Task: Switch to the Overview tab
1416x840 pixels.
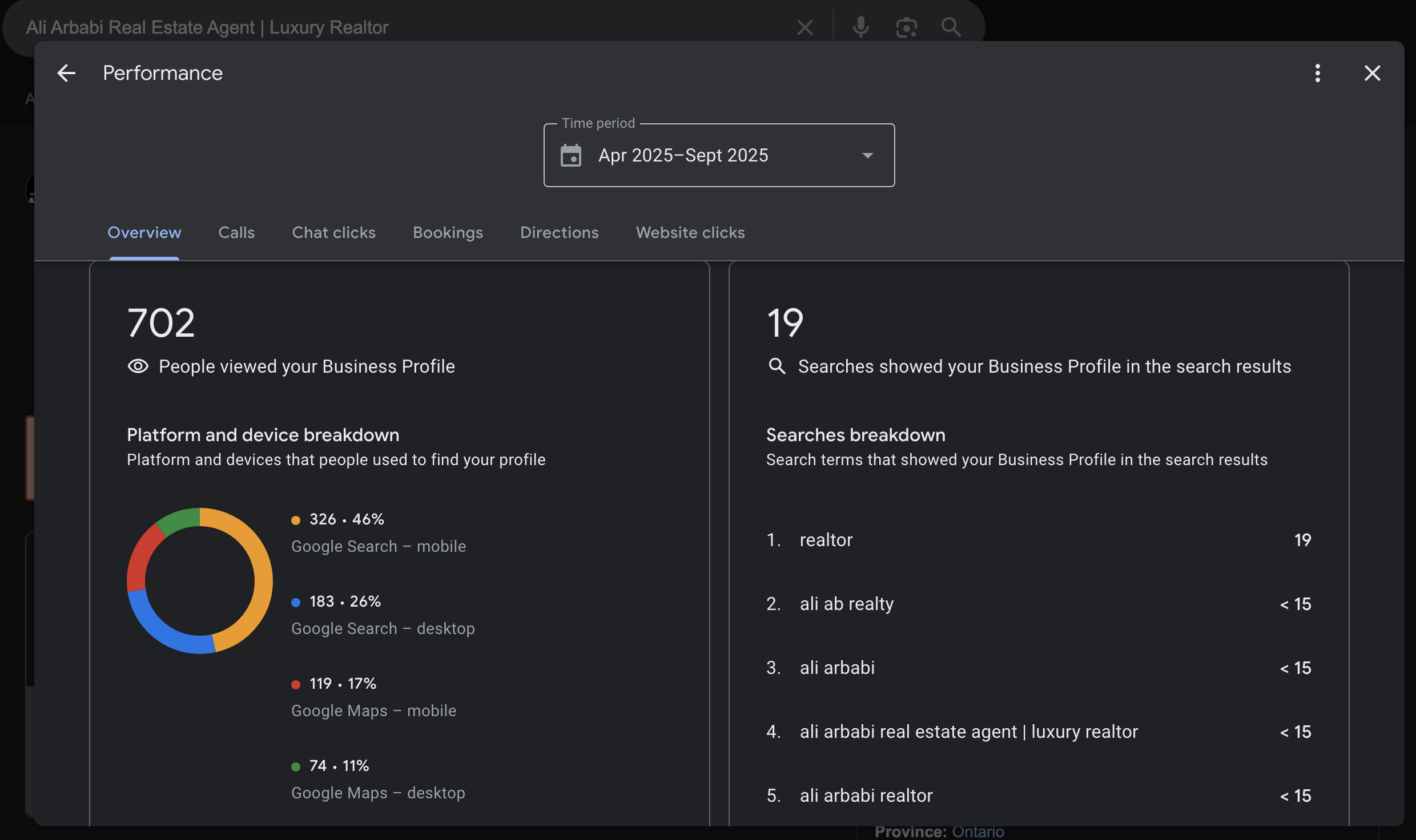Action: click(144, 232)
